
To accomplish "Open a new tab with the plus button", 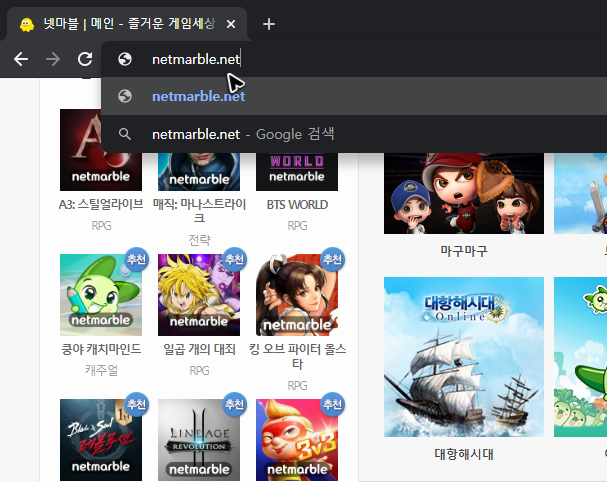I will [269, 24].
